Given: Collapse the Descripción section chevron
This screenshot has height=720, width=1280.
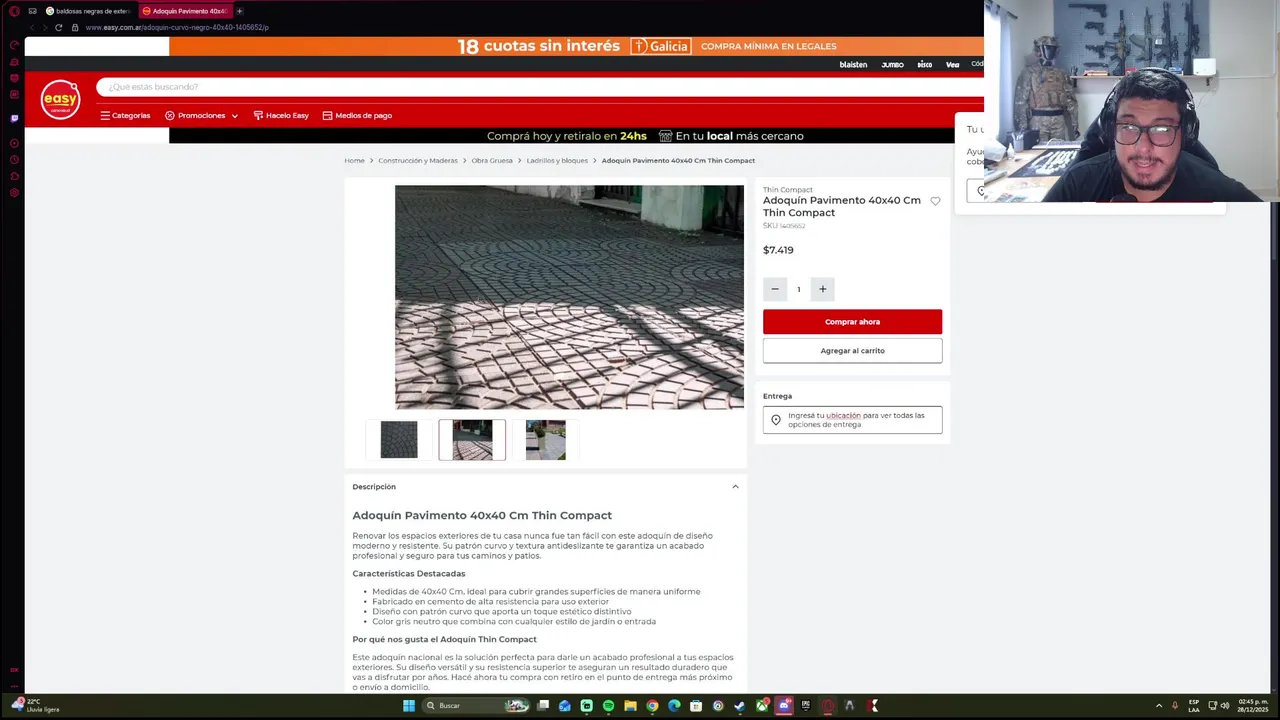Looking at the screenshot, I should (x=735, y=487).
